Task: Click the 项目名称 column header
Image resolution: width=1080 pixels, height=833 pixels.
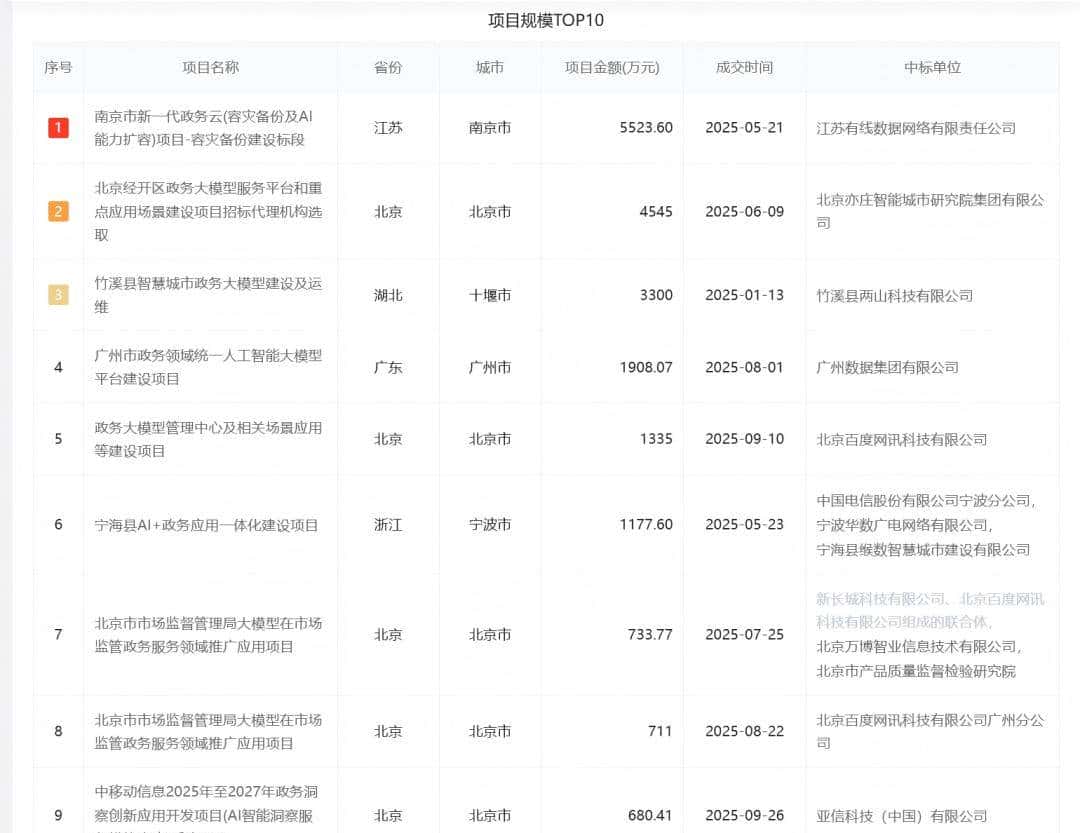Action: pos(210,67)
